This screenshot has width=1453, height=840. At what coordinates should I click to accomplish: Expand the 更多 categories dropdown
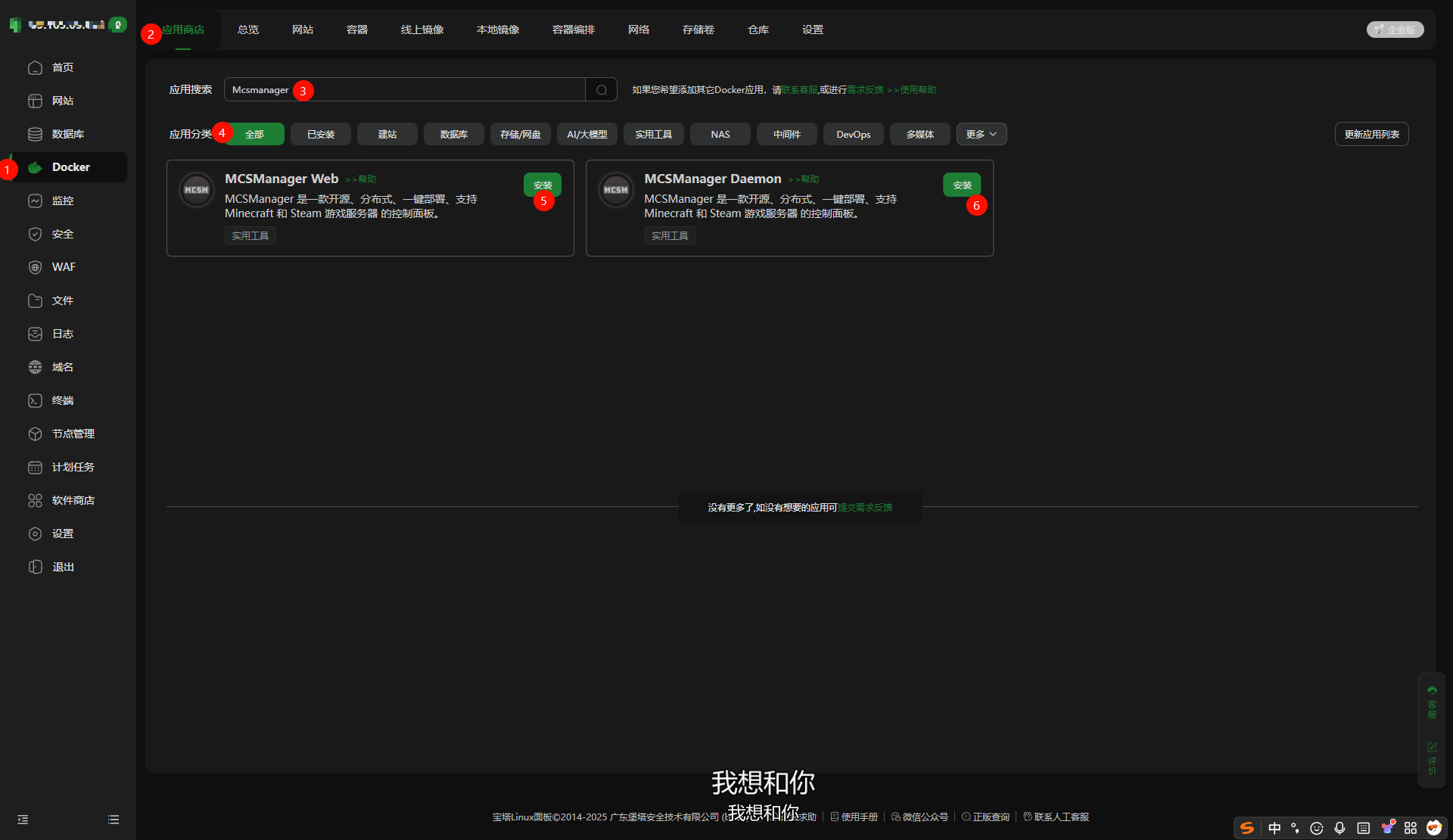coord(981,134)
